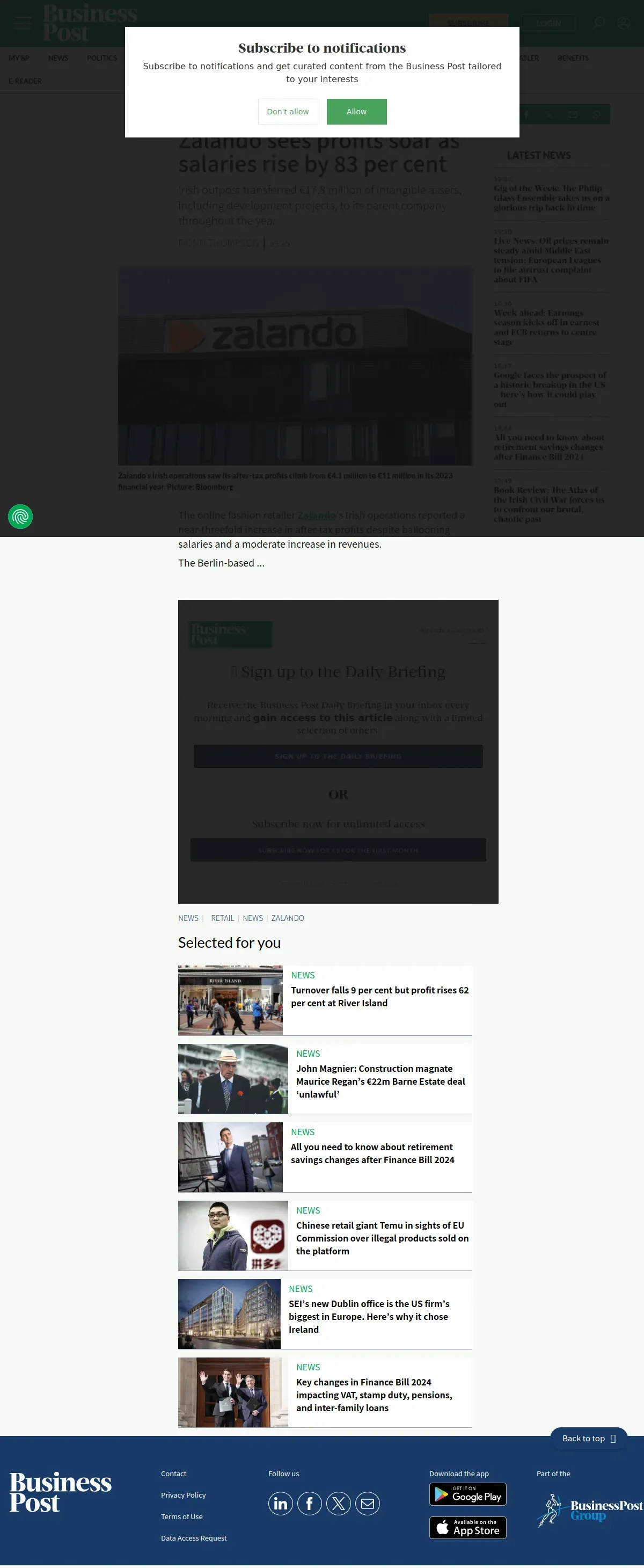Open the E-READER navigation item
Screen dimensions: 644x1568
25,81
